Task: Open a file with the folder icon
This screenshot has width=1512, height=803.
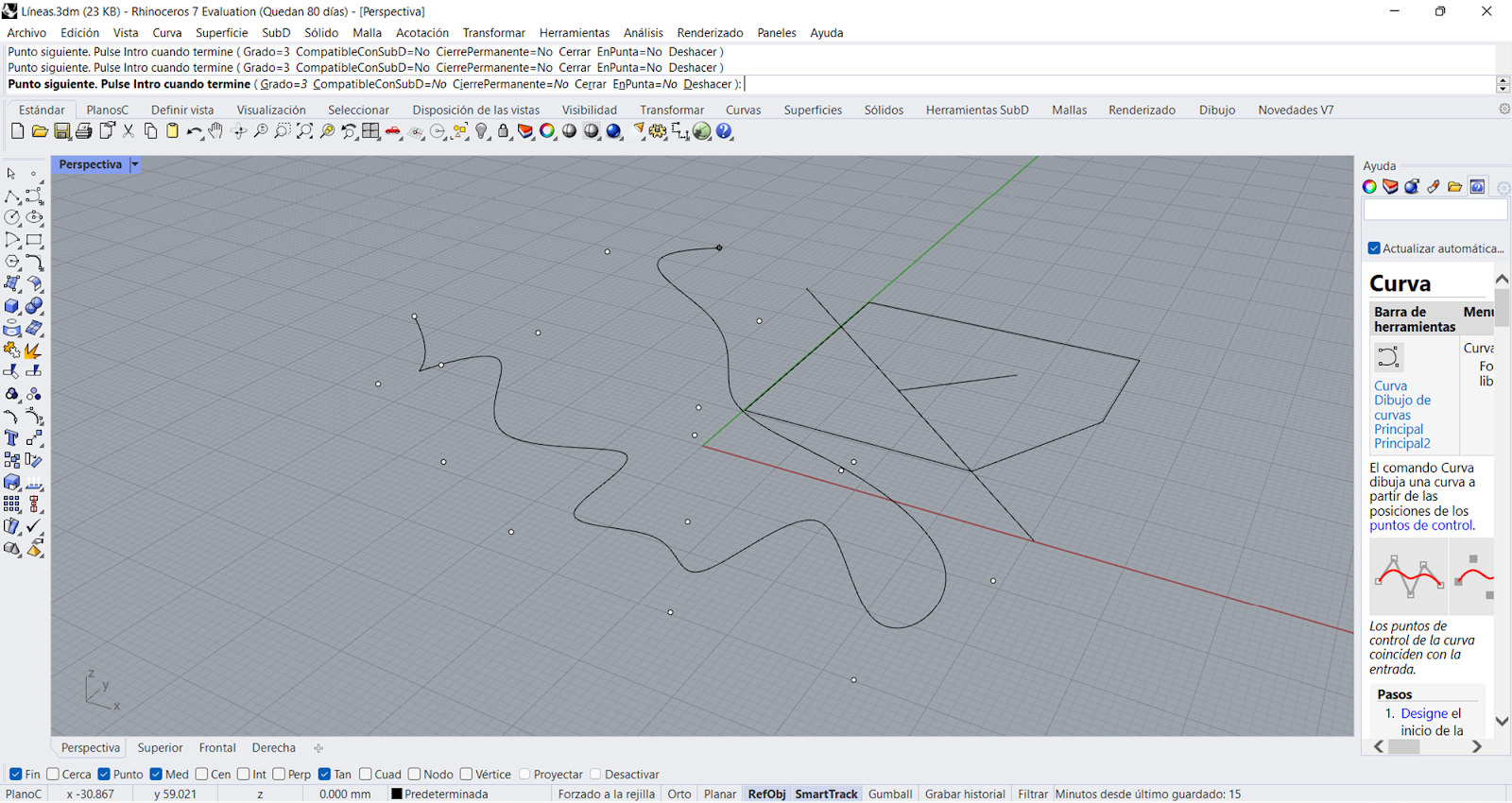Action: click(x=40, y=131)
